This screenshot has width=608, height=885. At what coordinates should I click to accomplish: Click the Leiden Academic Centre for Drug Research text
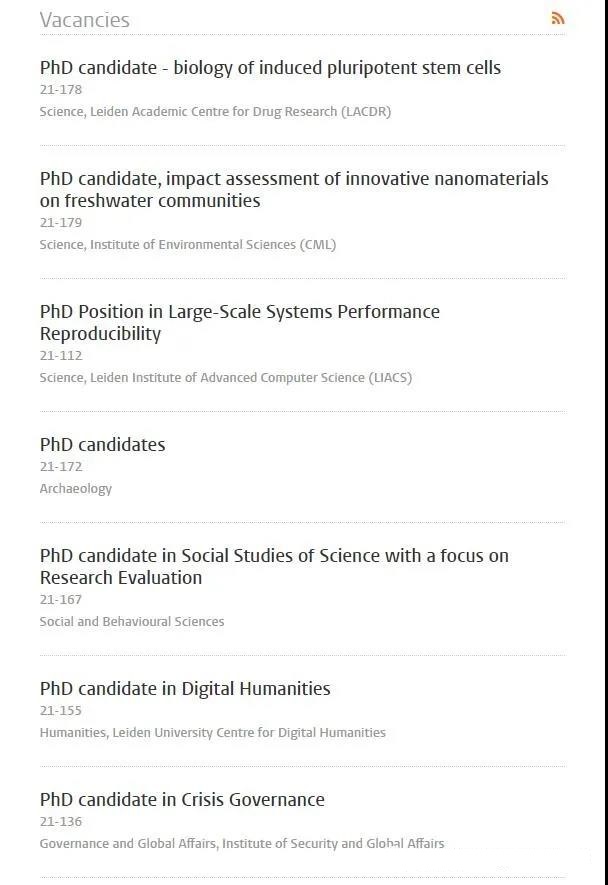[240, 112]
